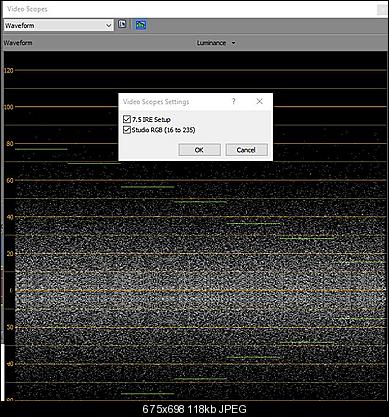The width and height of the screenshot is (389, 417).
Task: Click the Video Scopes Settings title text
Action: (x=156, y=102)
